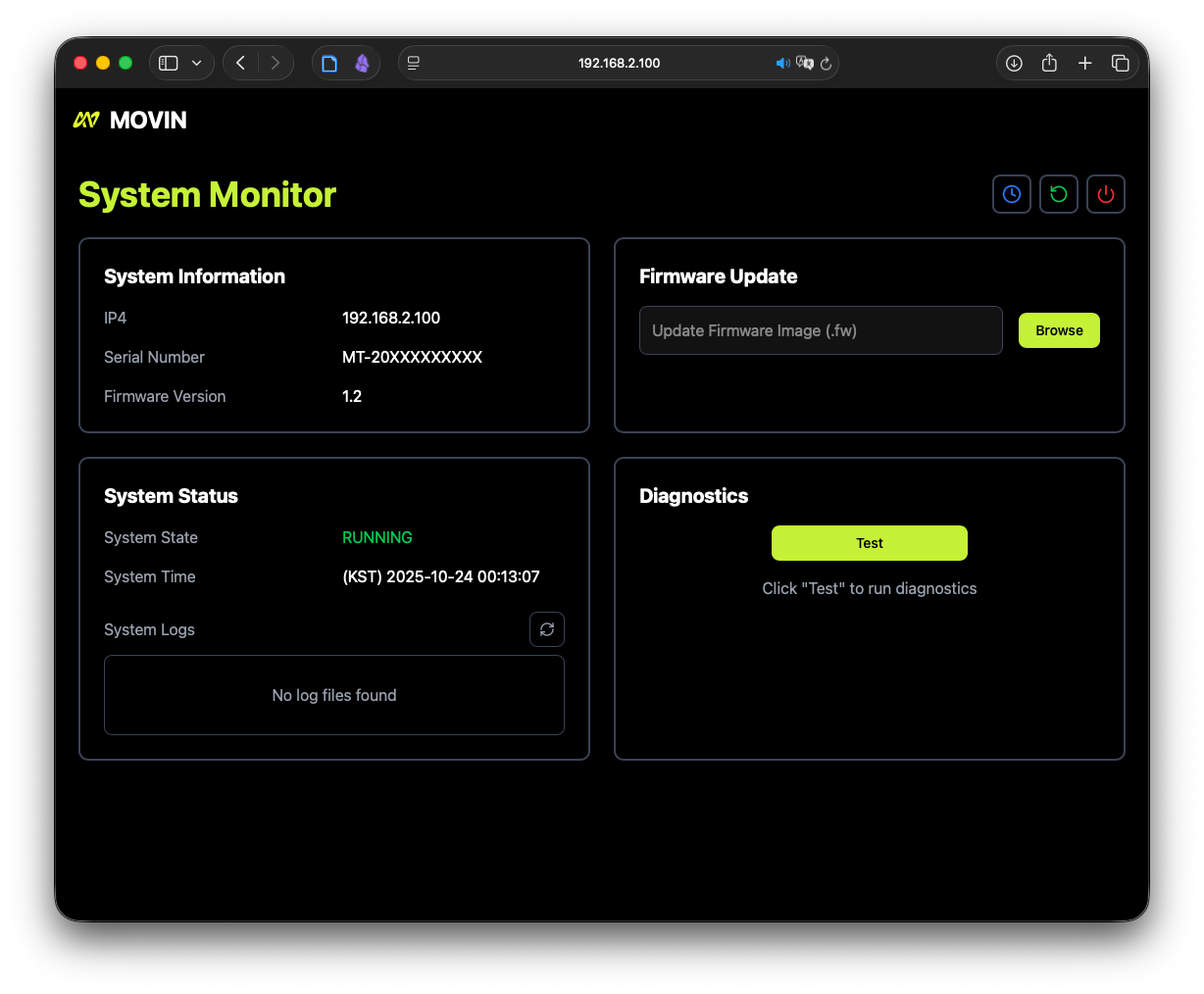Click the red power icon button
Image resolution: width=1204 pixels, height=994 pixels.
click(1105, 194)
